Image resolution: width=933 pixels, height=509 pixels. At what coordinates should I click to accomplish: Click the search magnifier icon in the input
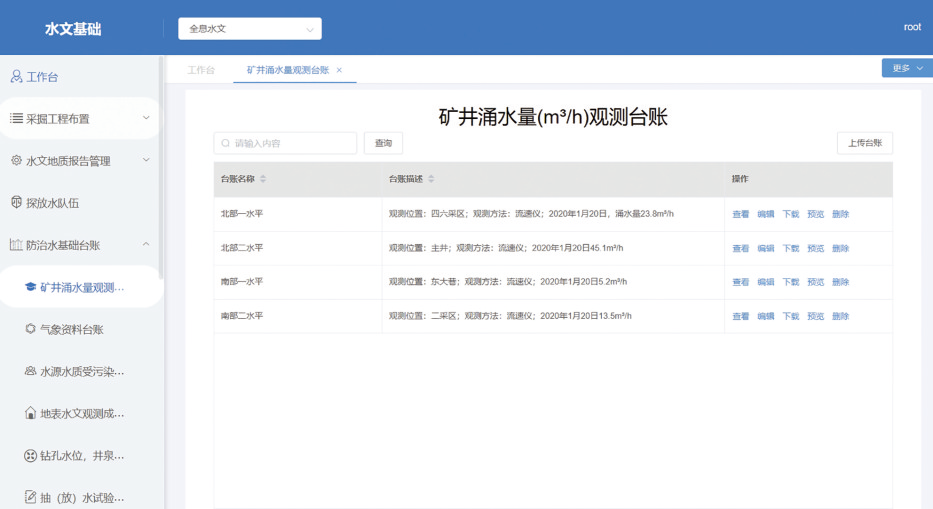(226, 143)
